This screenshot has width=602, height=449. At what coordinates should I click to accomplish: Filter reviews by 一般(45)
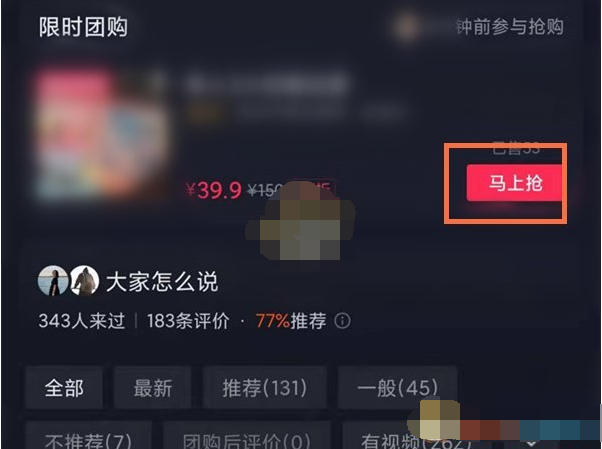pyautogui.click(x=397, y=388)
